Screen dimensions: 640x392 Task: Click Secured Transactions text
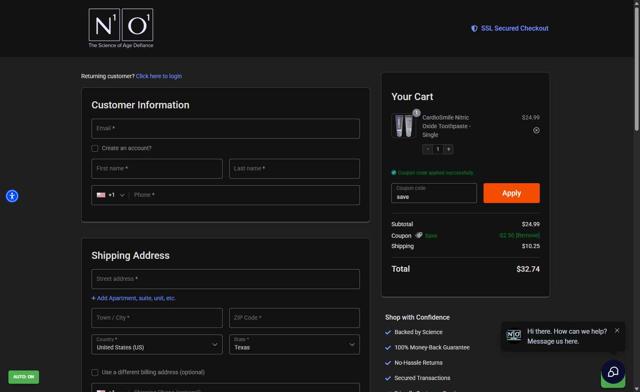pos(422,378)
